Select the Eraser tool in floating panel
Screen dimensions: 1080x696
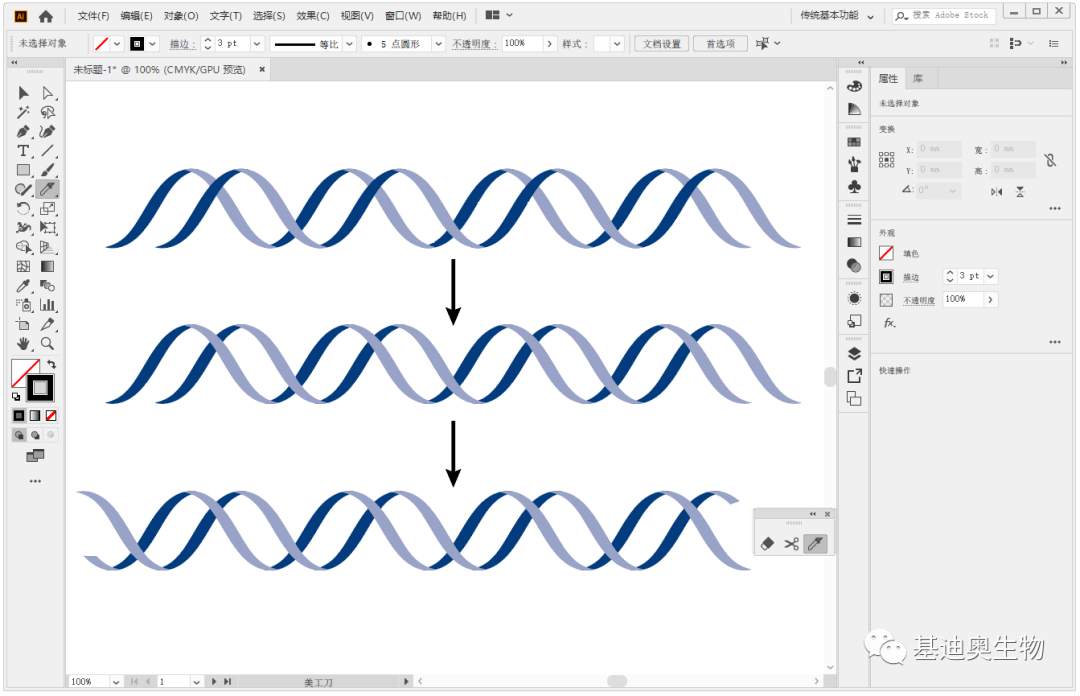768,544
